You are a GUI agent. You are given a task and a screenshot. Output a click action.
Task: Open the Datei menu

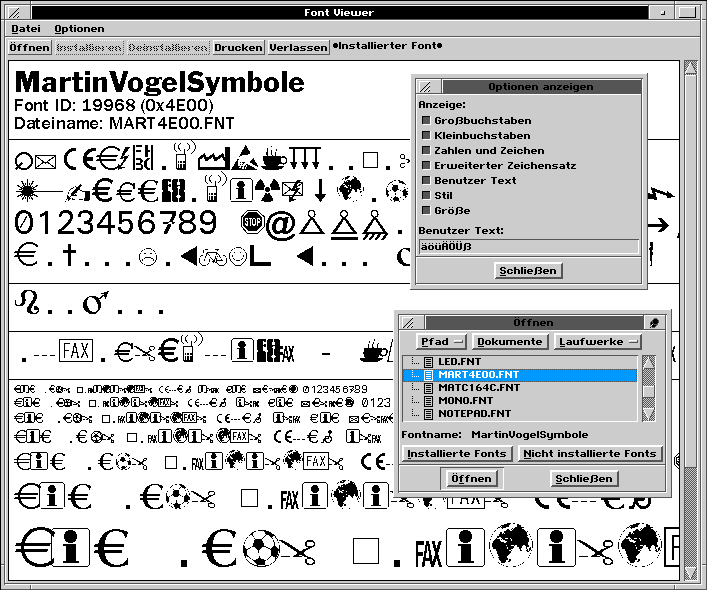(x=26, y=29)
